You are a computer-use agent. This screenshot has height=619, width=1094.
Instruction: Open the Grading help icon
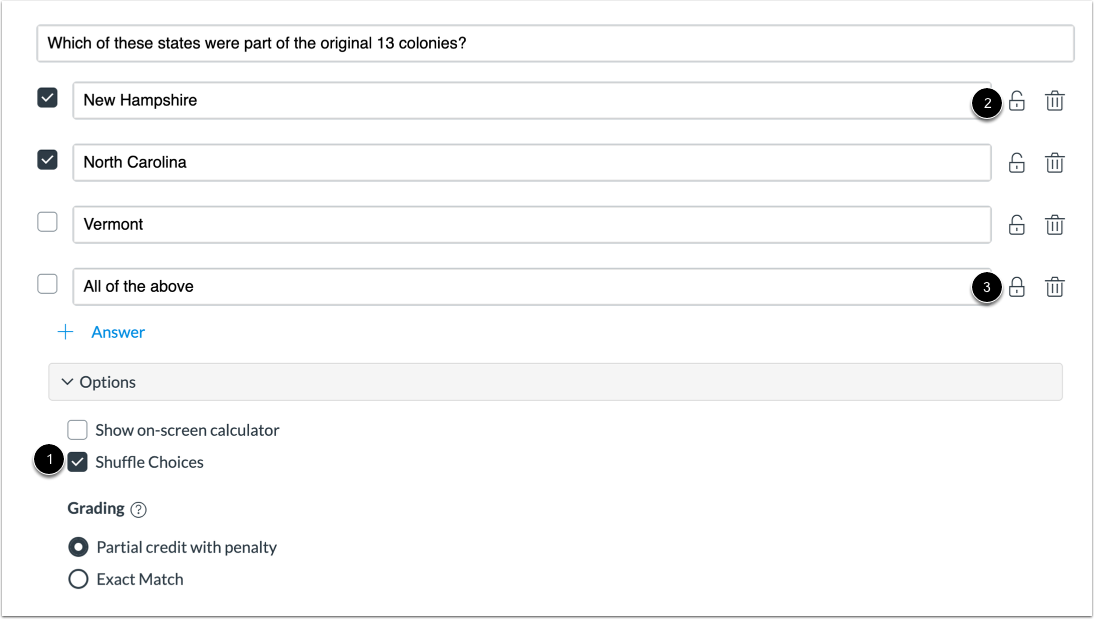coord(138,509)
